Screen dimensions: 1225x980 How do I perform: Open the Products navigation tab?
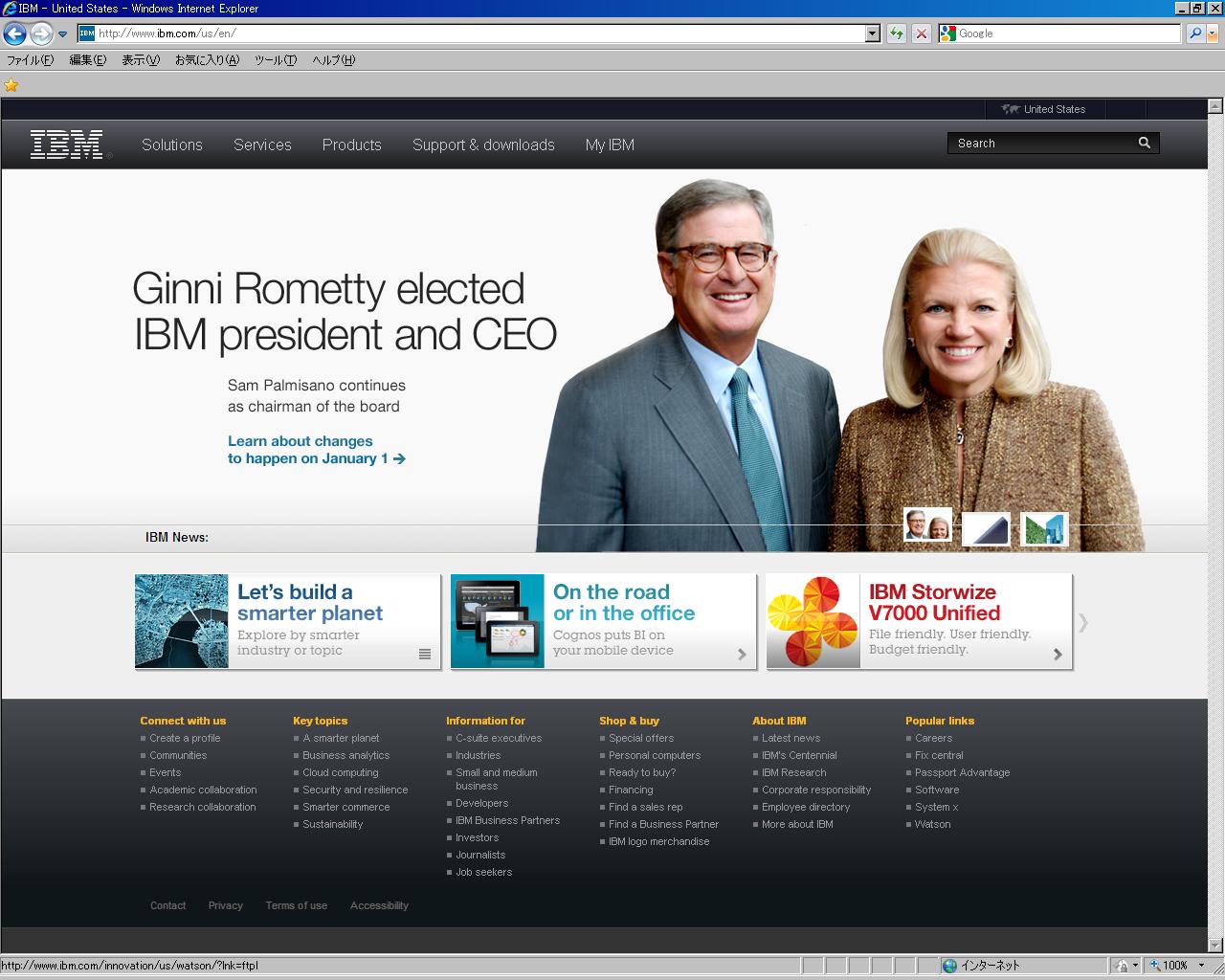coord(351,145)
